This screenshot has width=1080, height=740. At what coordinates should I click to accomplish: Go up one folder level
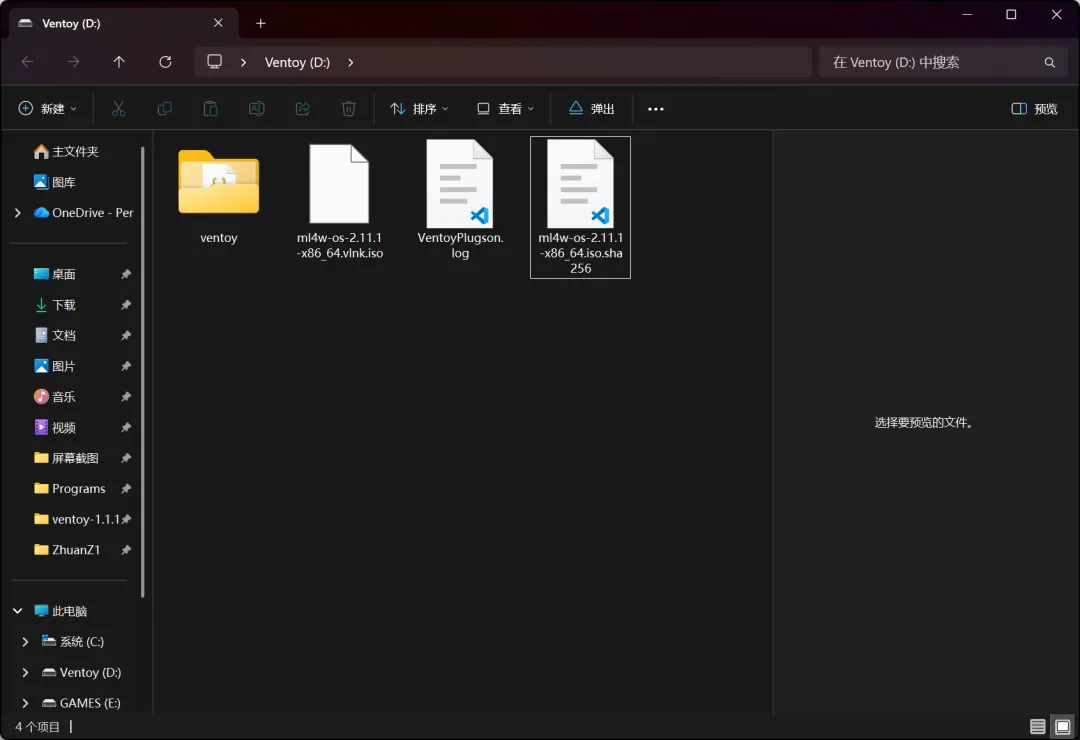pos(119,62)
